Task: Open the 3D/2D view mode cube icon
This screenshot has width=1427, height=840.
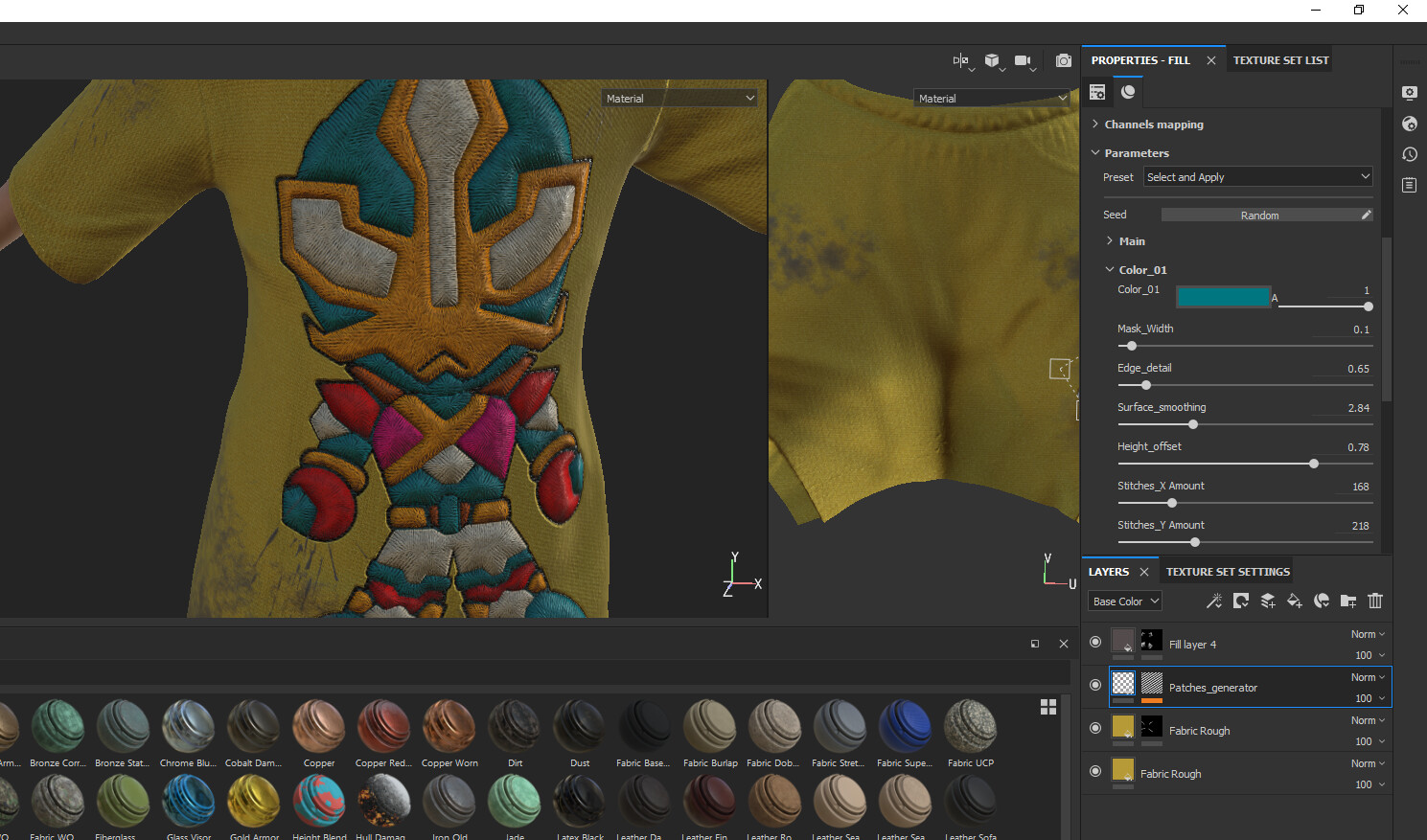Action: [993, 61]
